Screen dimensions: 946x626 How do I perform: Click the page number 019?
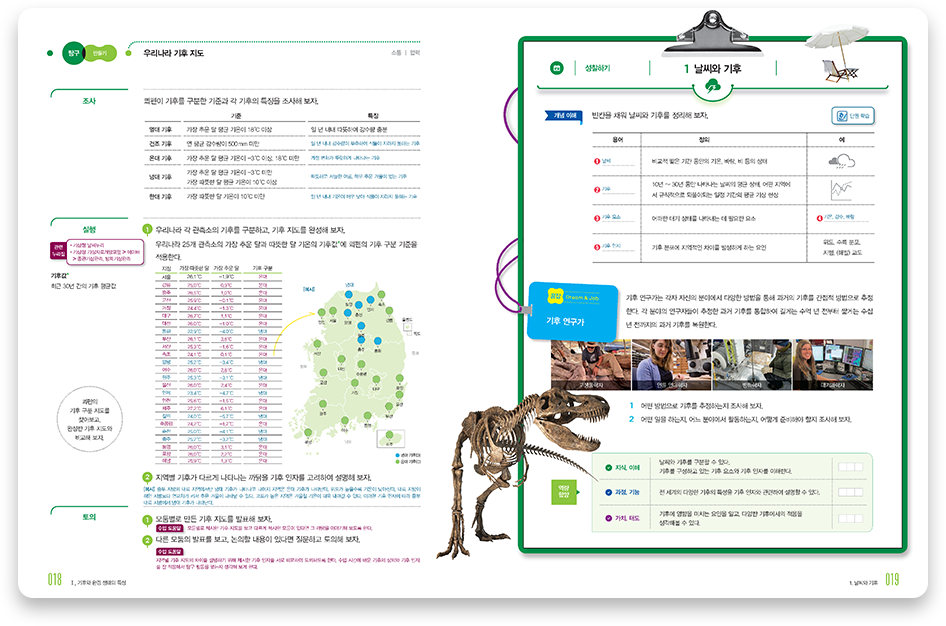pos(892,580)
